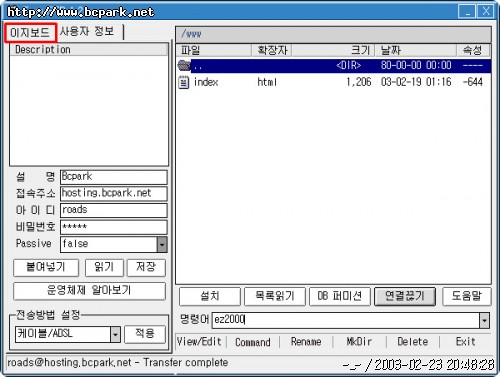Click the 설치 button

(209, 296)
